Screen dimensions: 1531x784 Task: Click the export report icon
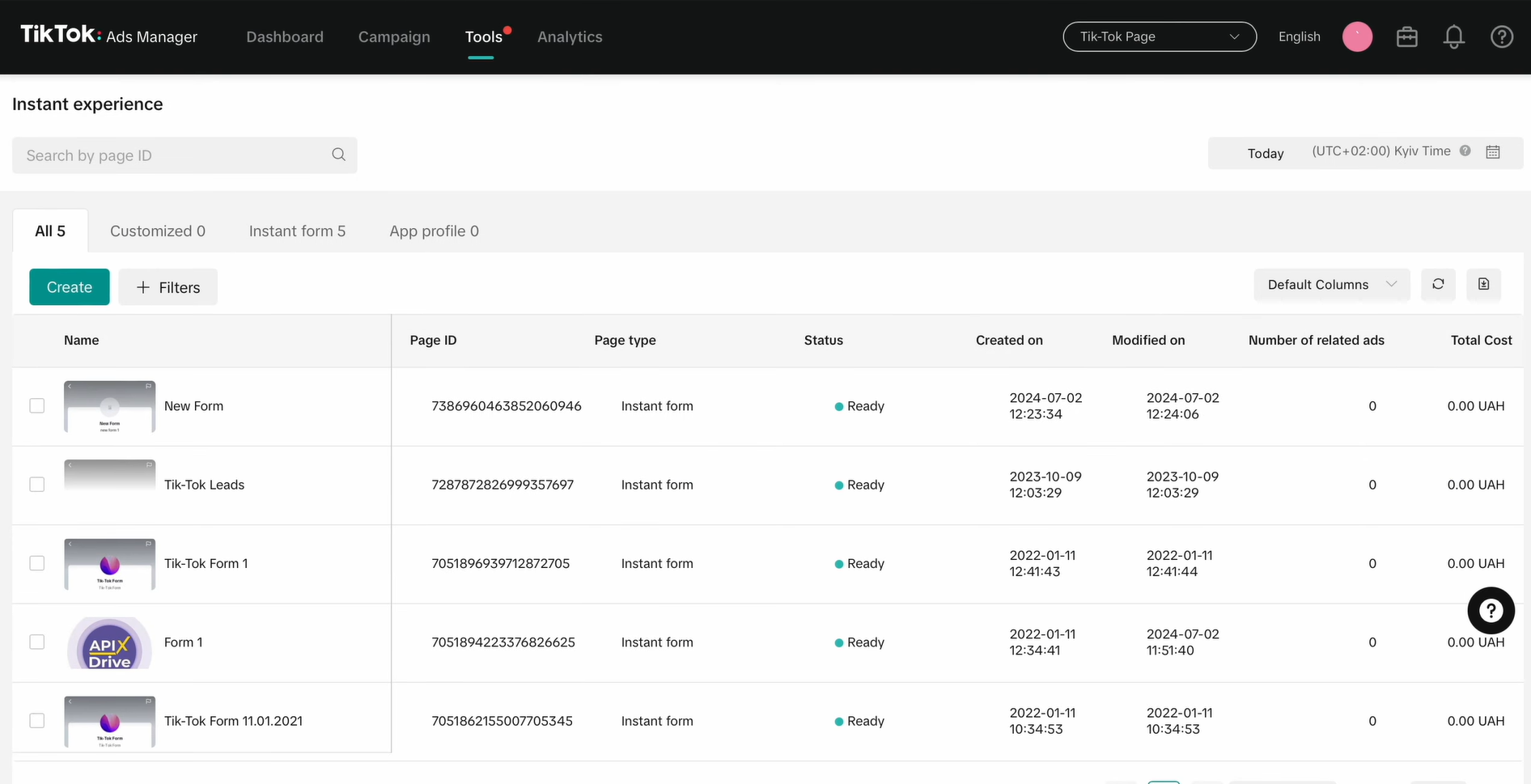click(1483, 284)
